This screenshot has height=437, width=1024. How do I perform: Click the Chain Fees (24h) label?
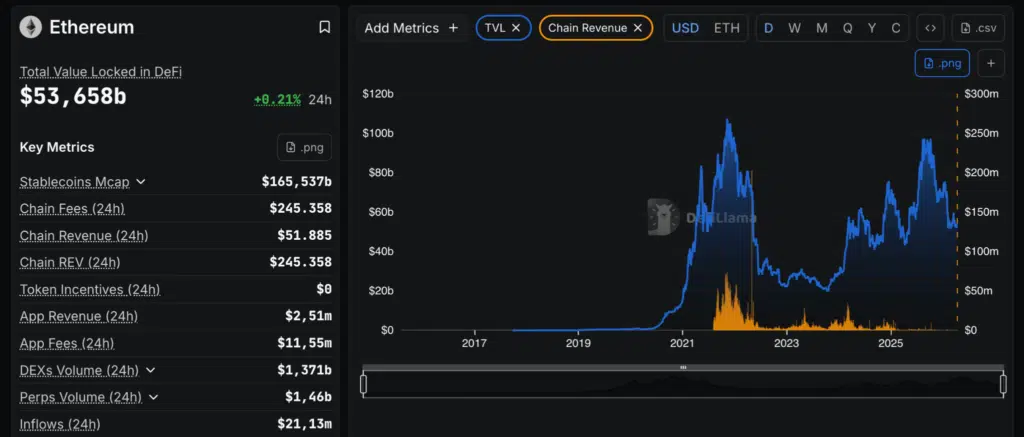pos(72,208)
